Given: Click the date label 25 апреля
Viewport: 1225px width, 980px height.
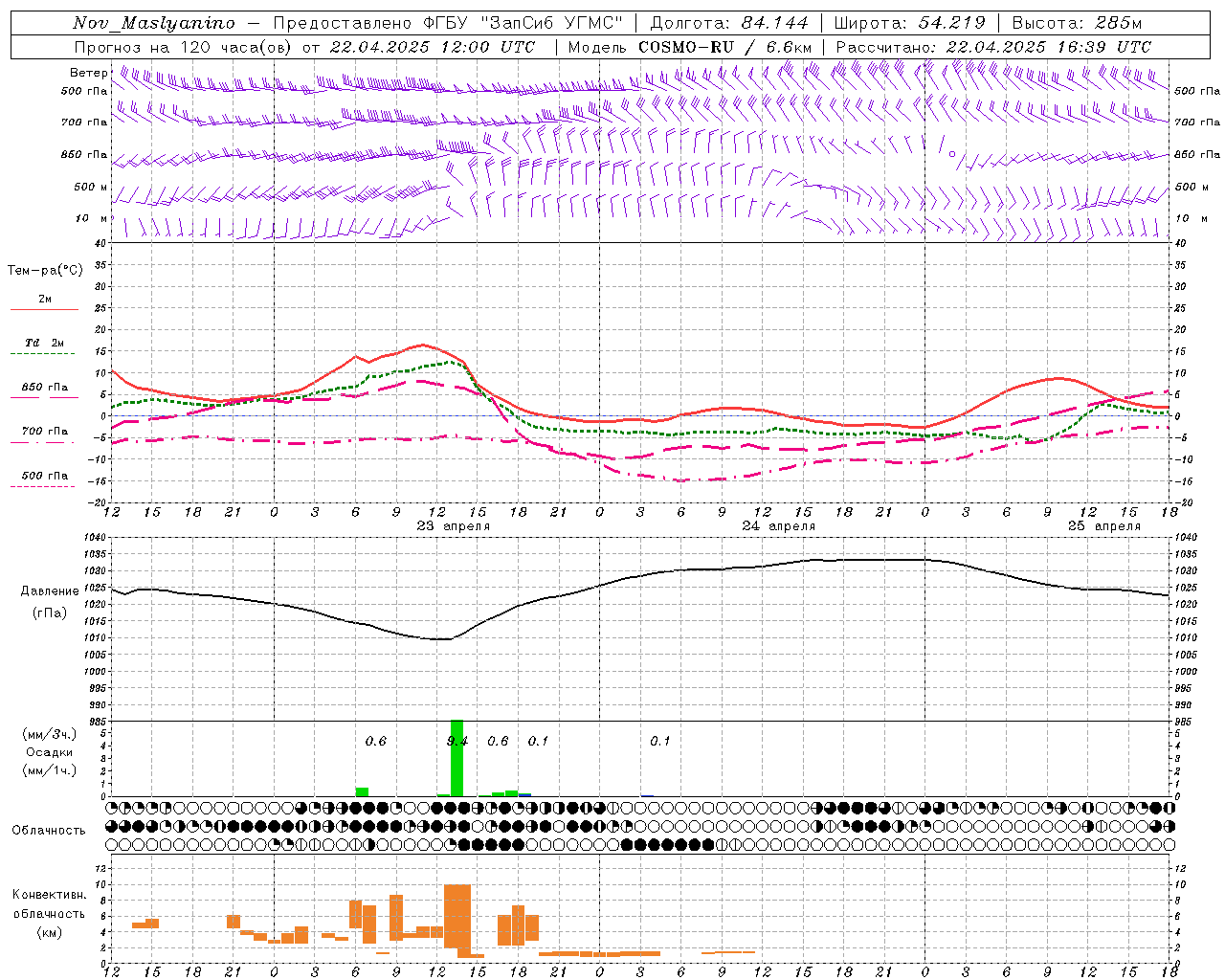Looking at the screenshot, I should tap(1104, 526).
